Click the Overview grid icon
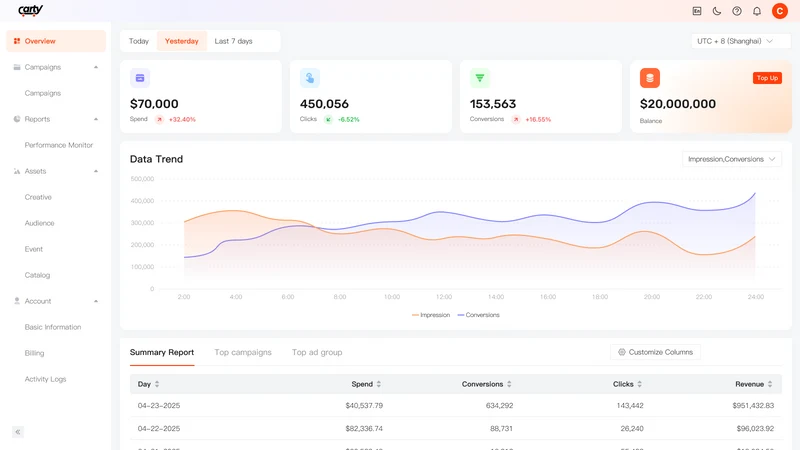The image size is (800, 450). tap(17, 41)
